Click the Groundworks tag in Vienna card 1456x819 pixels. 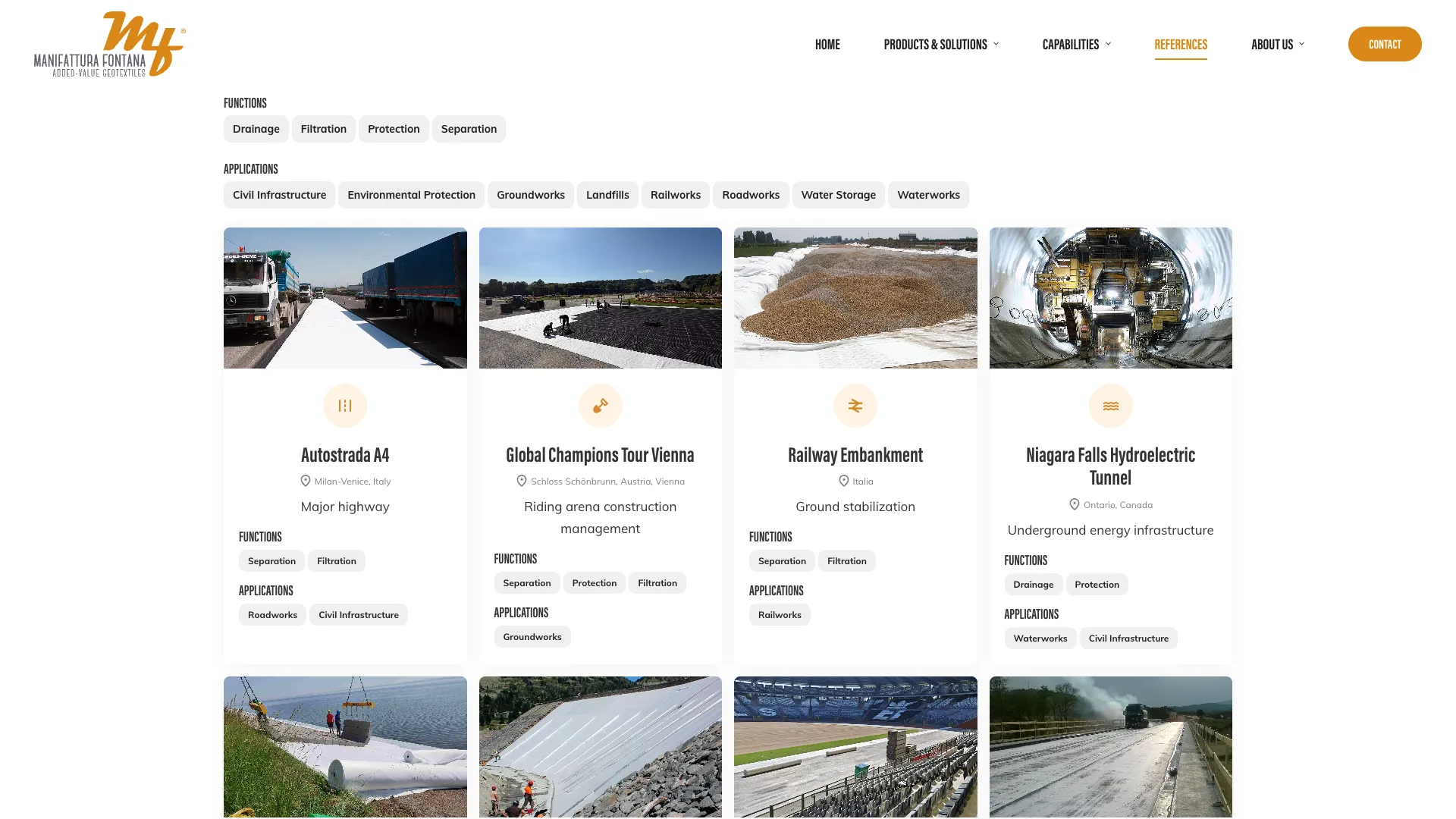coord(532,637)
